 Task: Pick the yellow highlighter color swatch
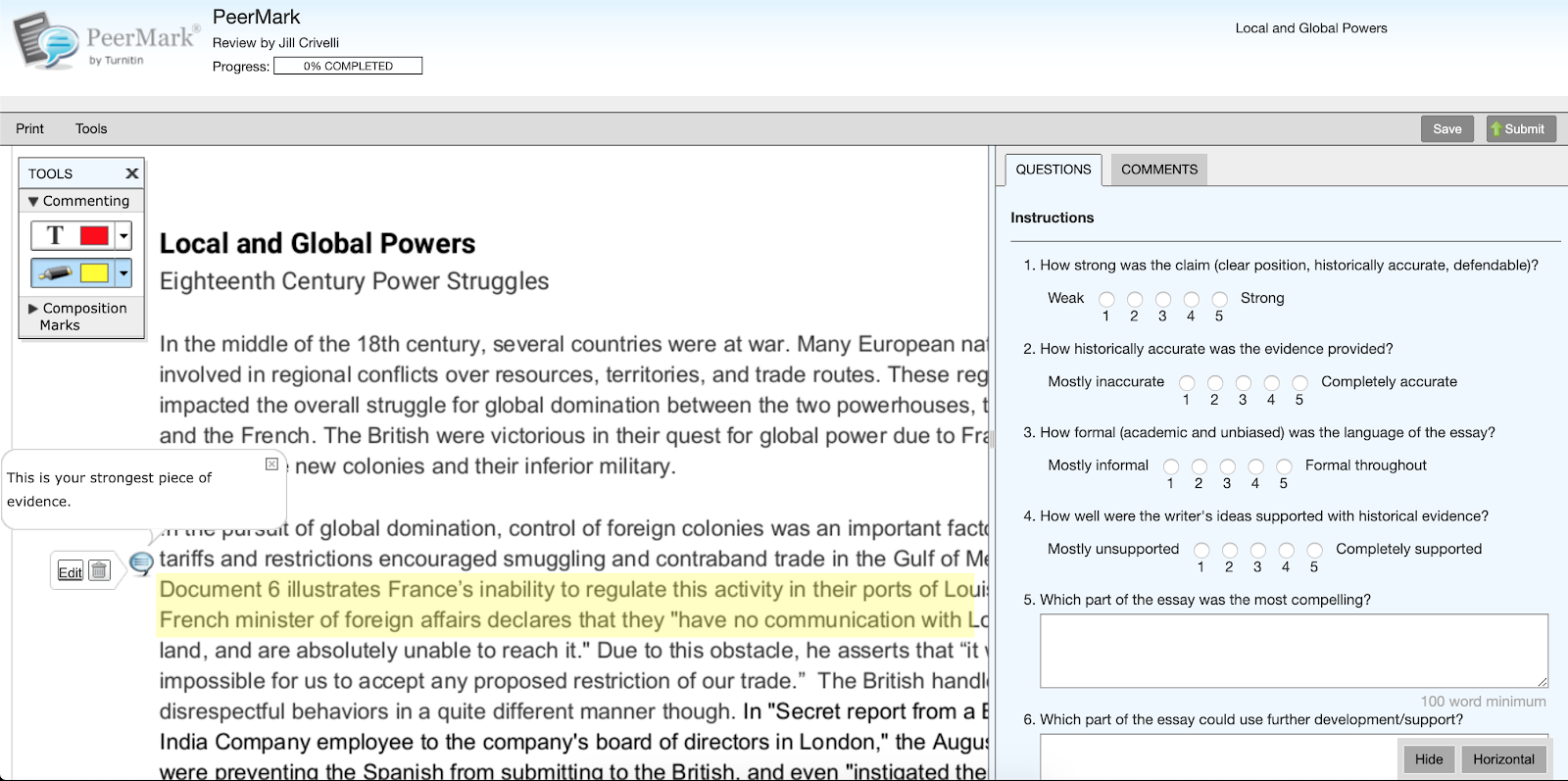[94, 272]
